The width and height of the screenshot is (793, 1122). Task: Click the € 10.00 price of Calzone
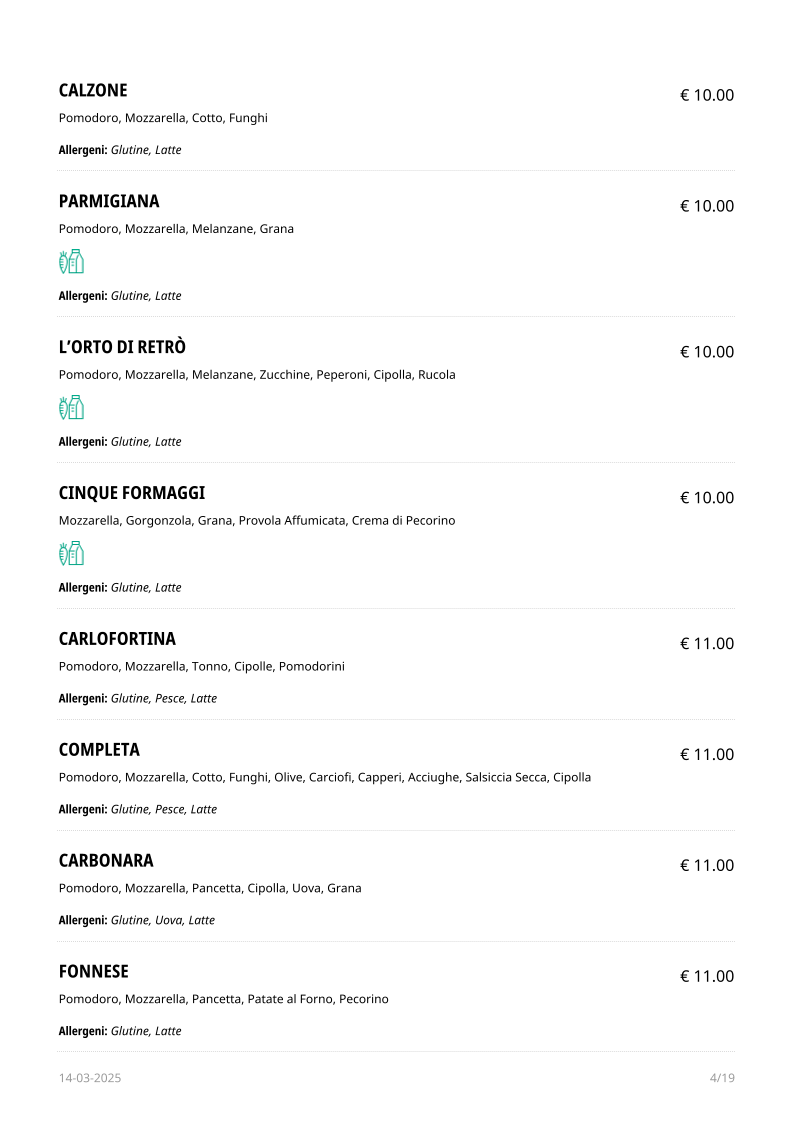[x=707, y=96]
